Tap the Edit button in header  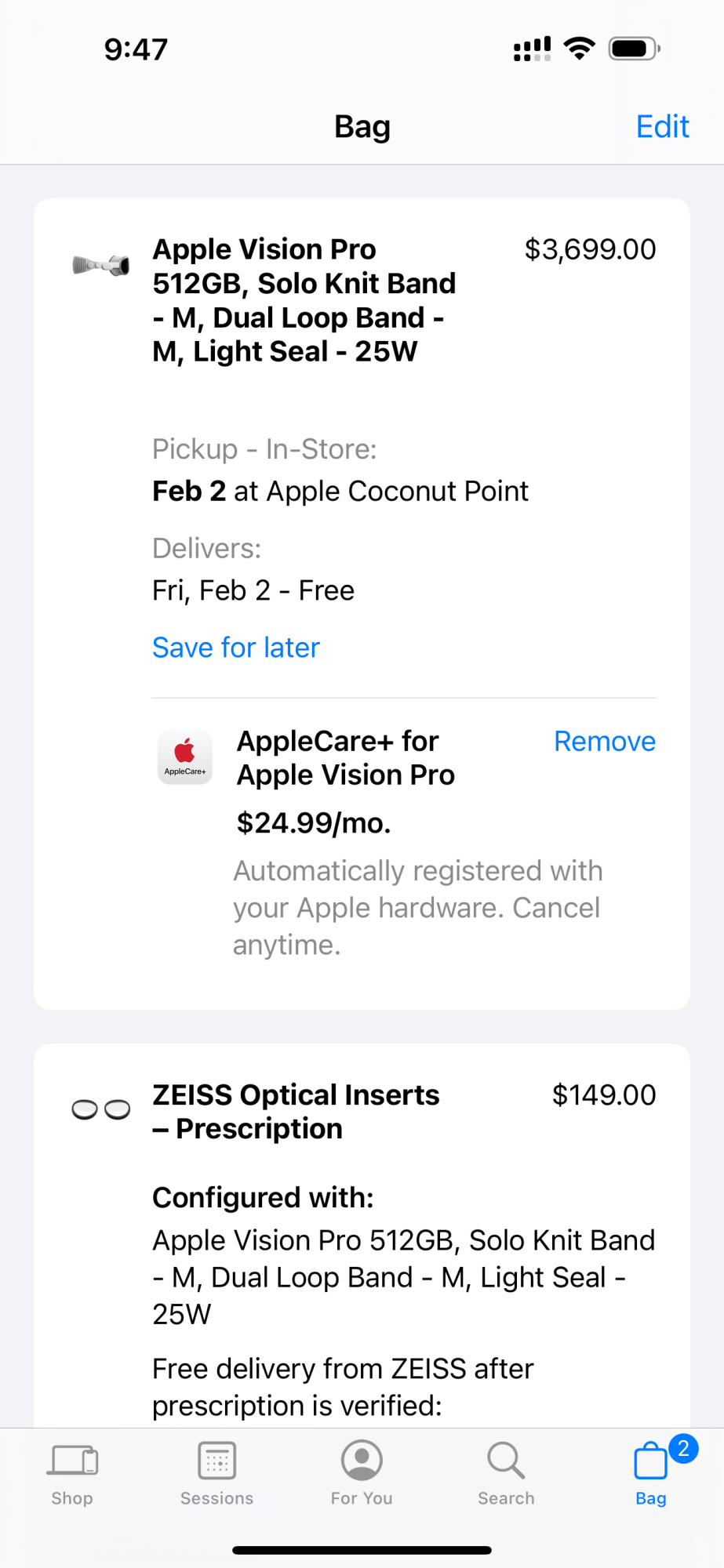point(662,127)
